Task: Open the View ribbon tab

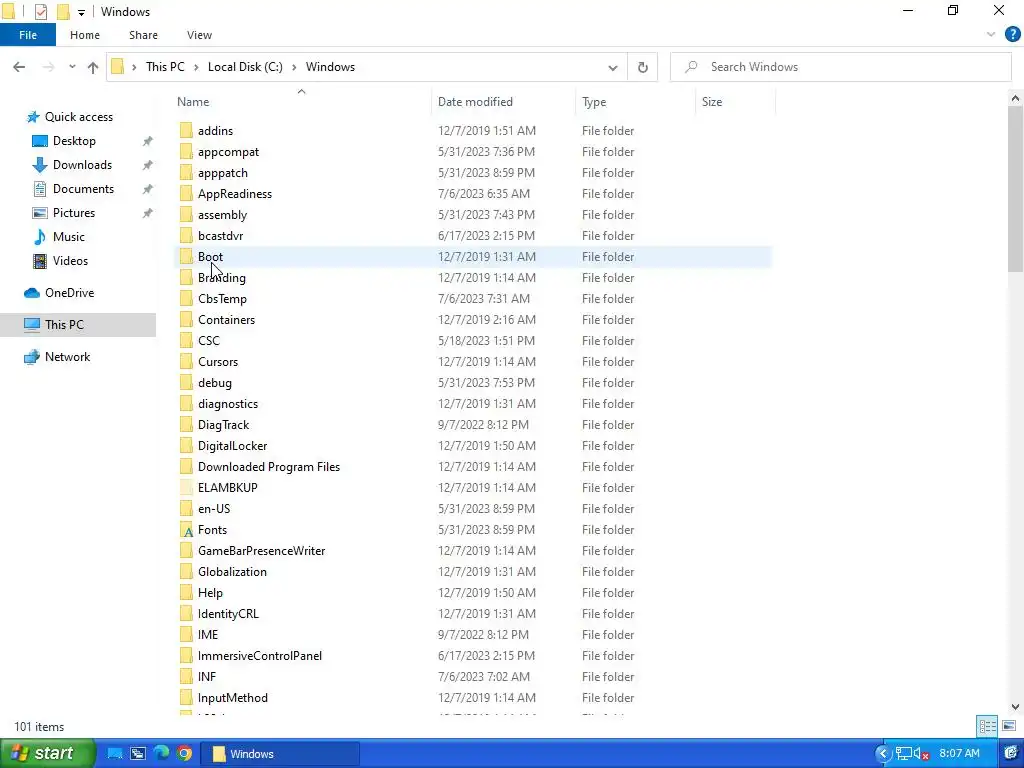Action: tap(199, 35)
